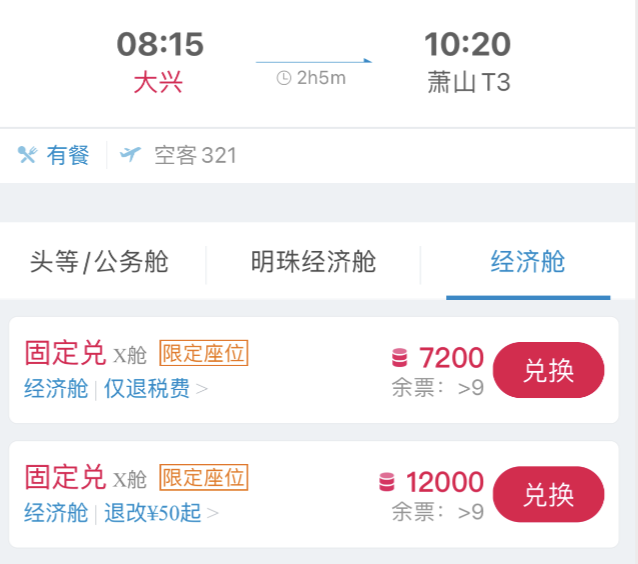This screenshot has height=564, width=638.
Task: Click the miles coin icon next to 12000
Action: pyautogui.click(x=387, y=482)
